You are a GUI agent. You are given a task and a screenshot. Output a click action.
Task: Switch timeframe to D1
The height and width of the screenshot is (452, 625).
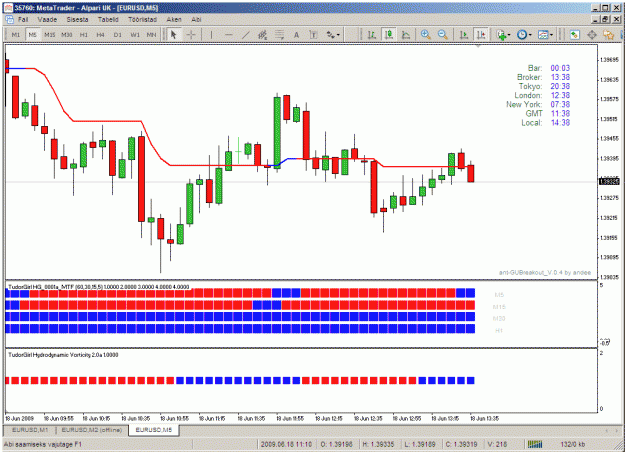(118, 35)
